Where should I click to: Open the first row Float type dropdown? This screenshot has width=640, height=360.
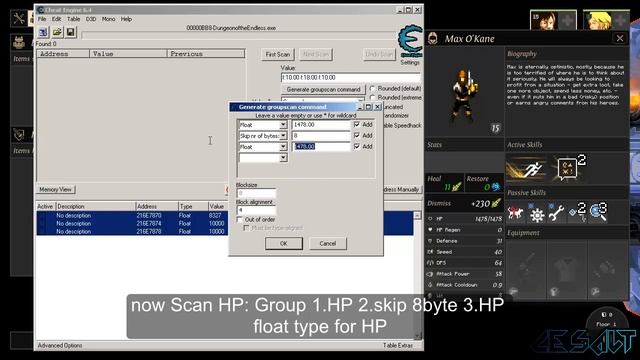(x=283, y=124)
